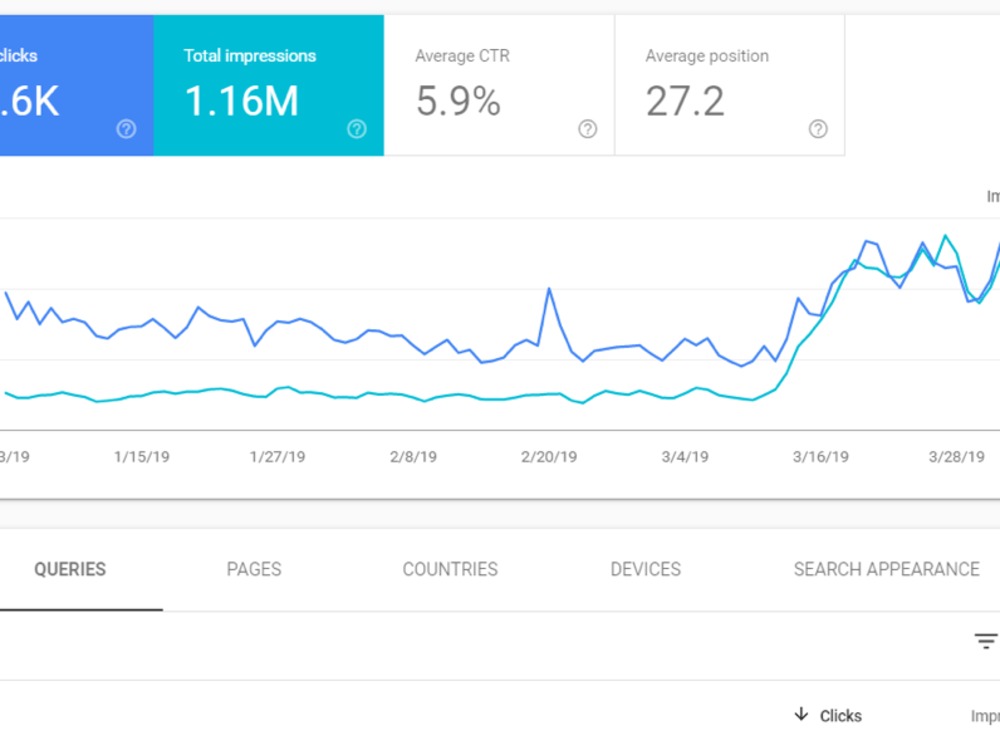1000x750 pixels.
Task: Enable the Average position metric card
Action: click(x=730, y=85)
